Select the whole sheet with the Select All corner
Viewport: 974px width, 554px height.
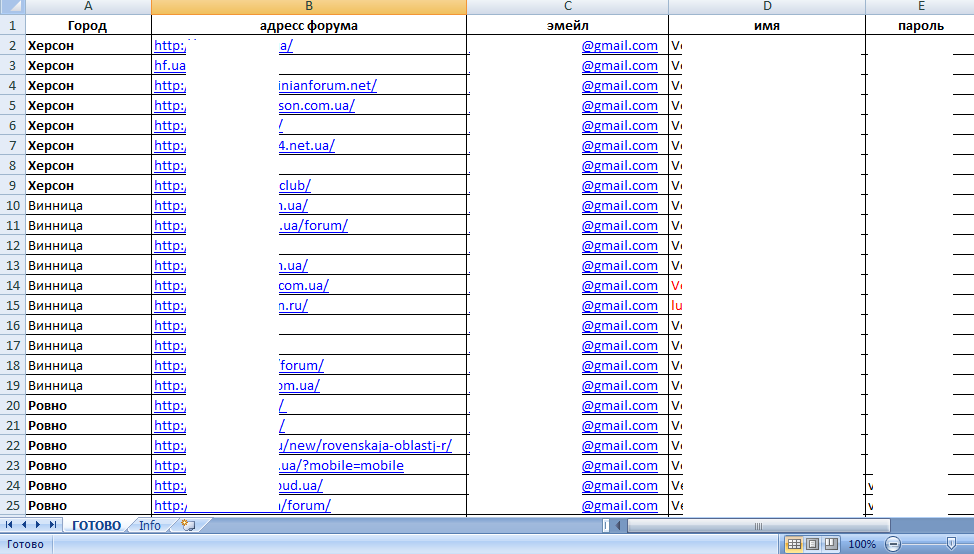pos(12,6)
